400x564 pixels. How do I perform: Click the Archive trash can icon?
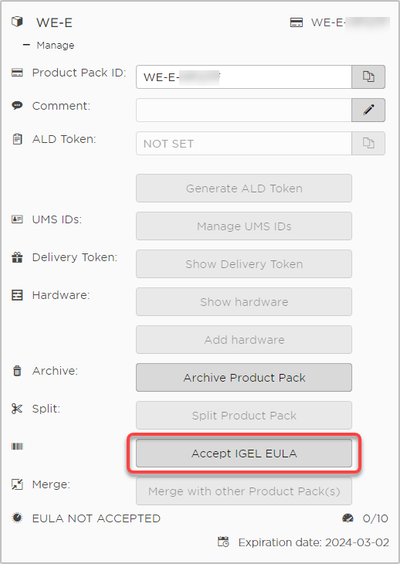[17, 370]
